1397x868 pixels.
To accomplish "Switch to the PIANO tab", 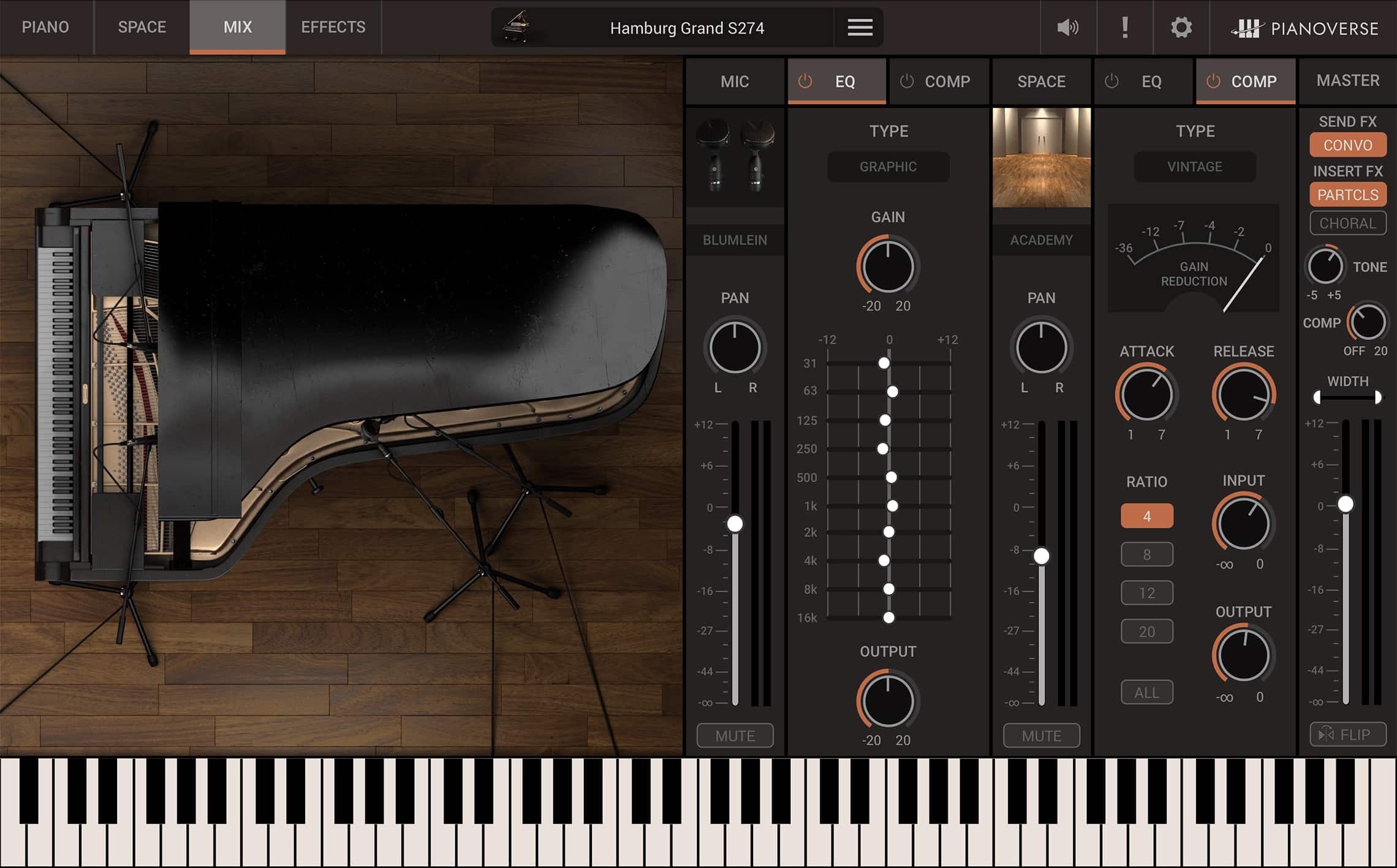I will tap(45, 27).
